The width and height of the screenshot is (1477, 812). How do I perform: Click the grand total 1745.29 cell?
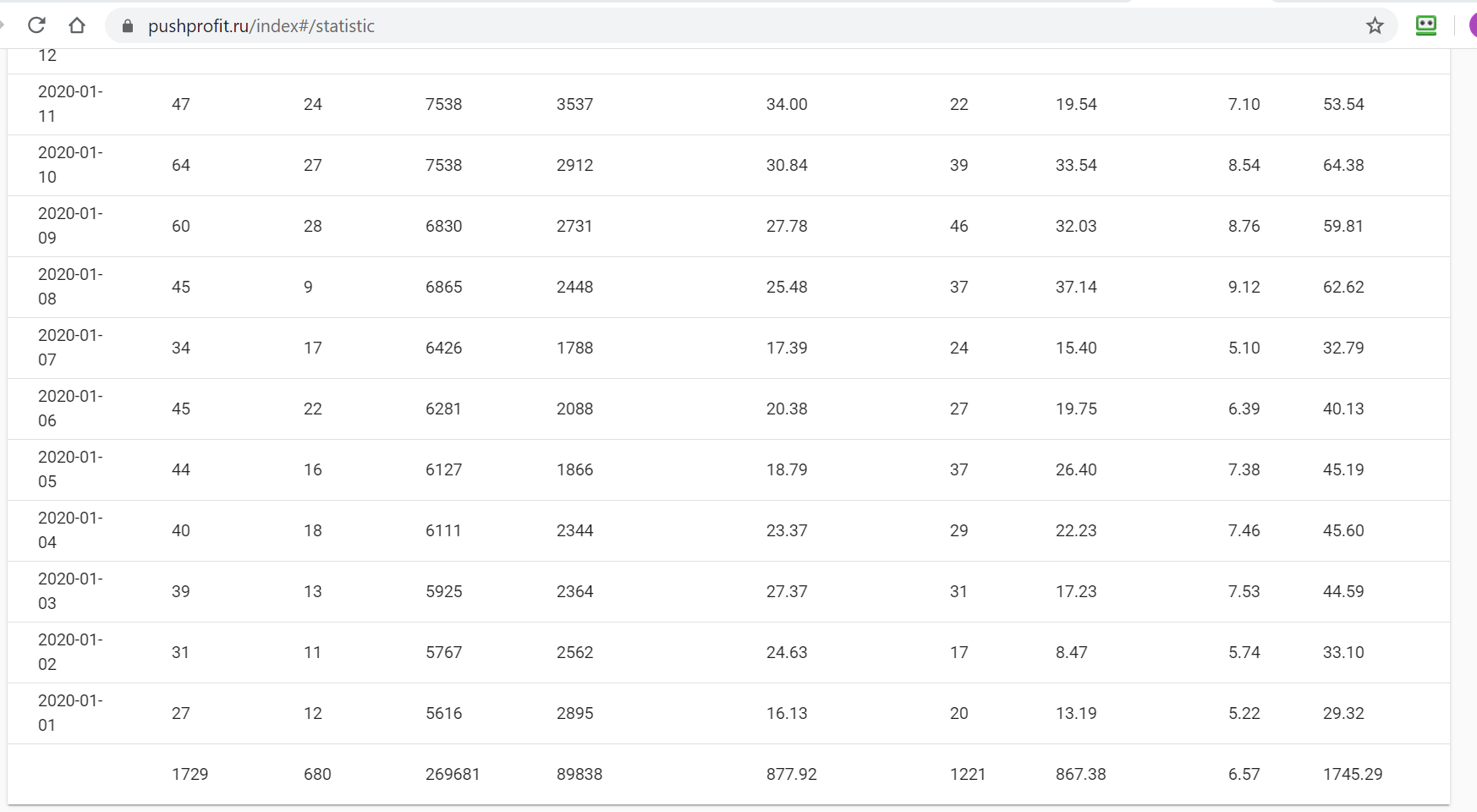[x=1353, y=774]
